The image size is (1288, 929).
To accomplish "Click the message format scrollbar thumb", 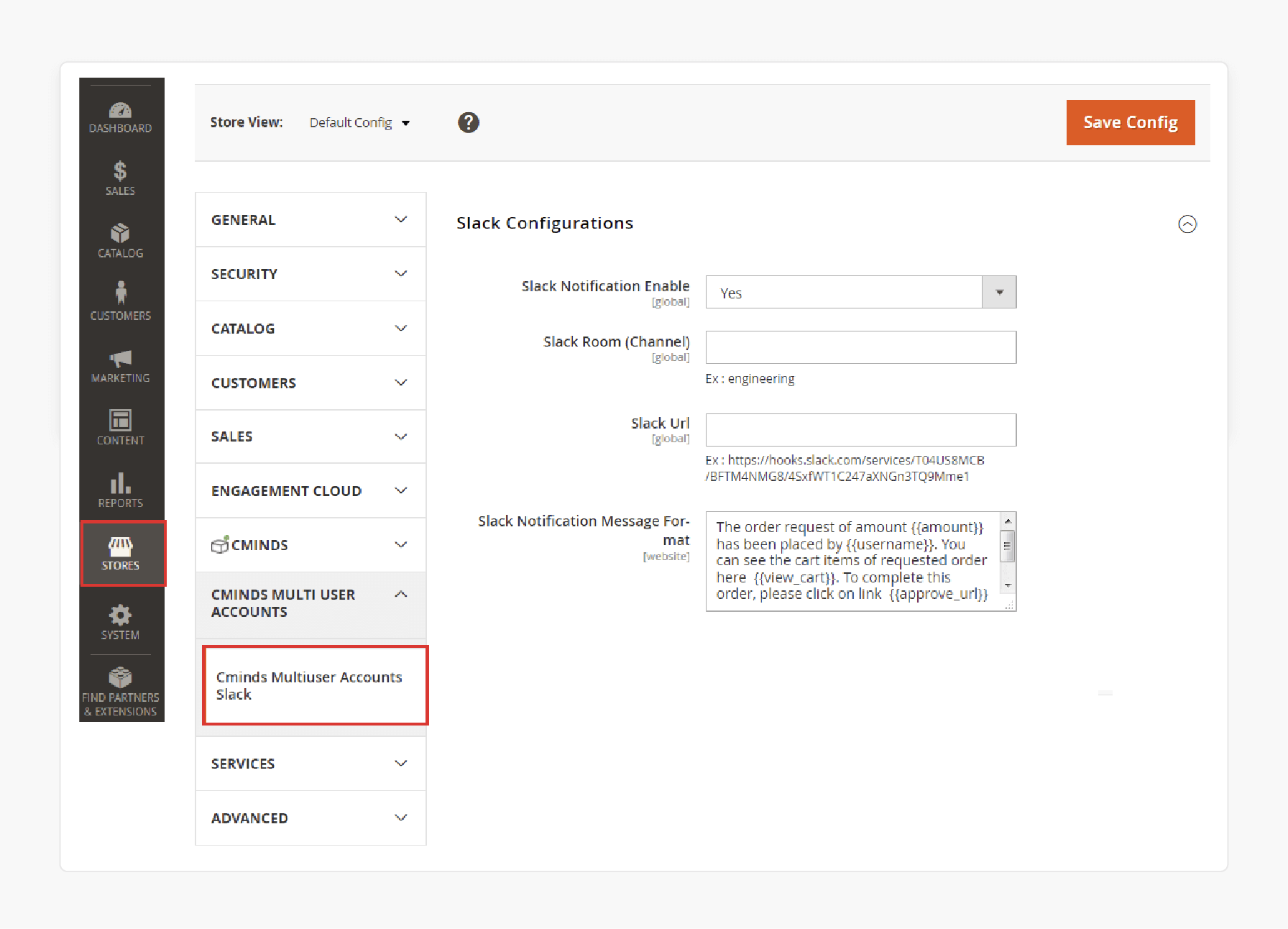I will pyautogui.click(x=1008, y=546).
